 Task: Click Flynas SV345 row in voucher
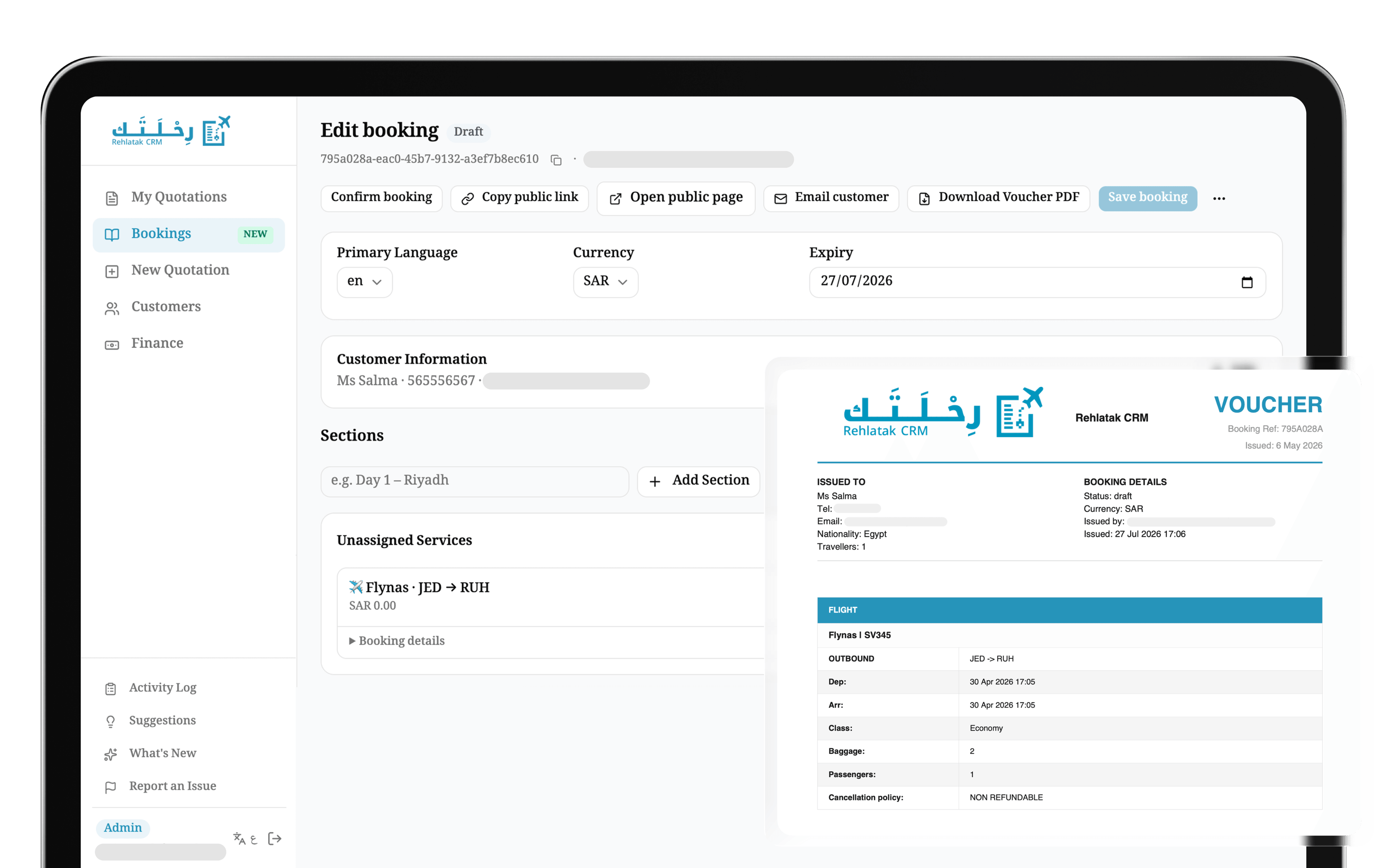[1069, 635]
